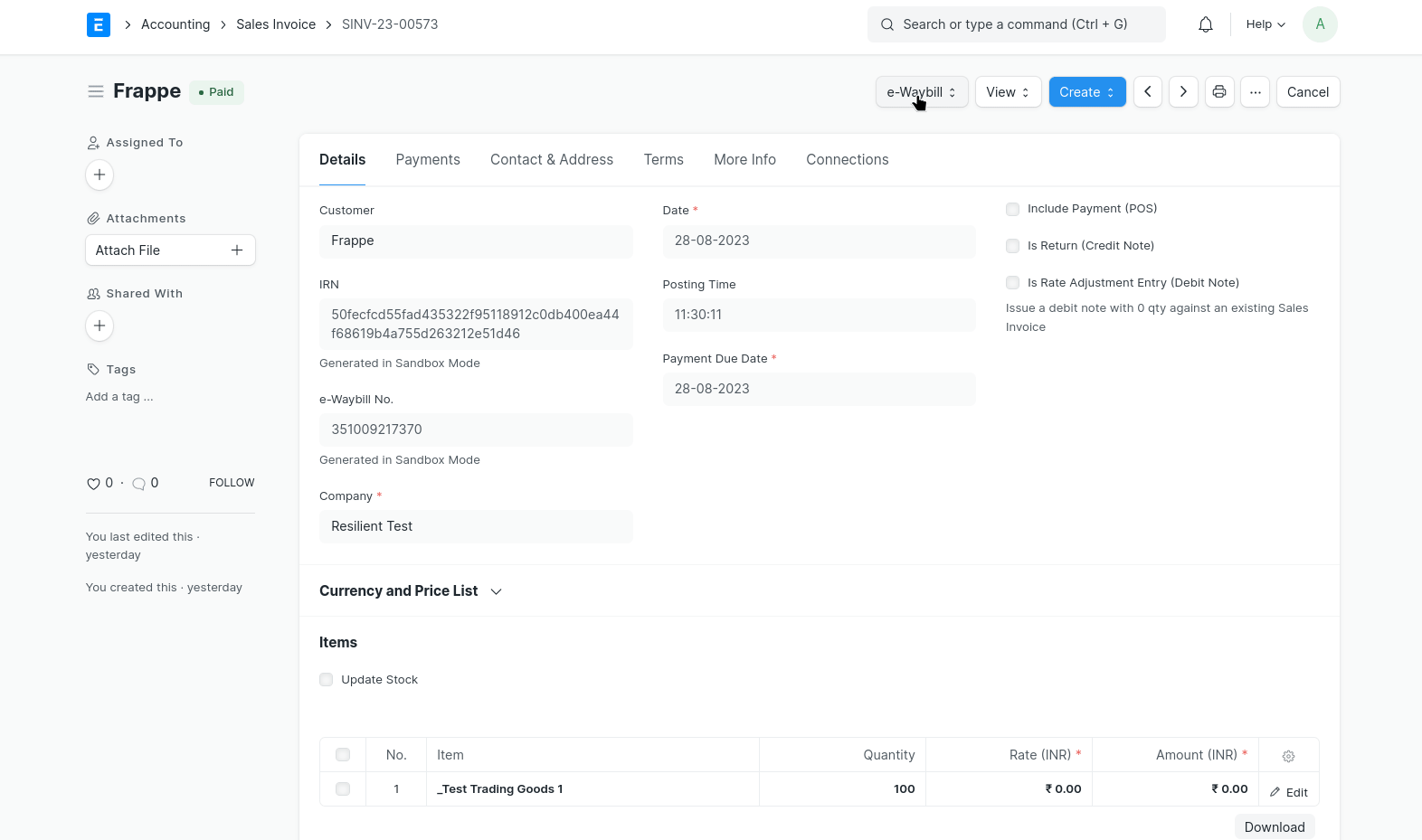Select all rows checkbox in items header

pyautogui.click(x=343, y=755)
